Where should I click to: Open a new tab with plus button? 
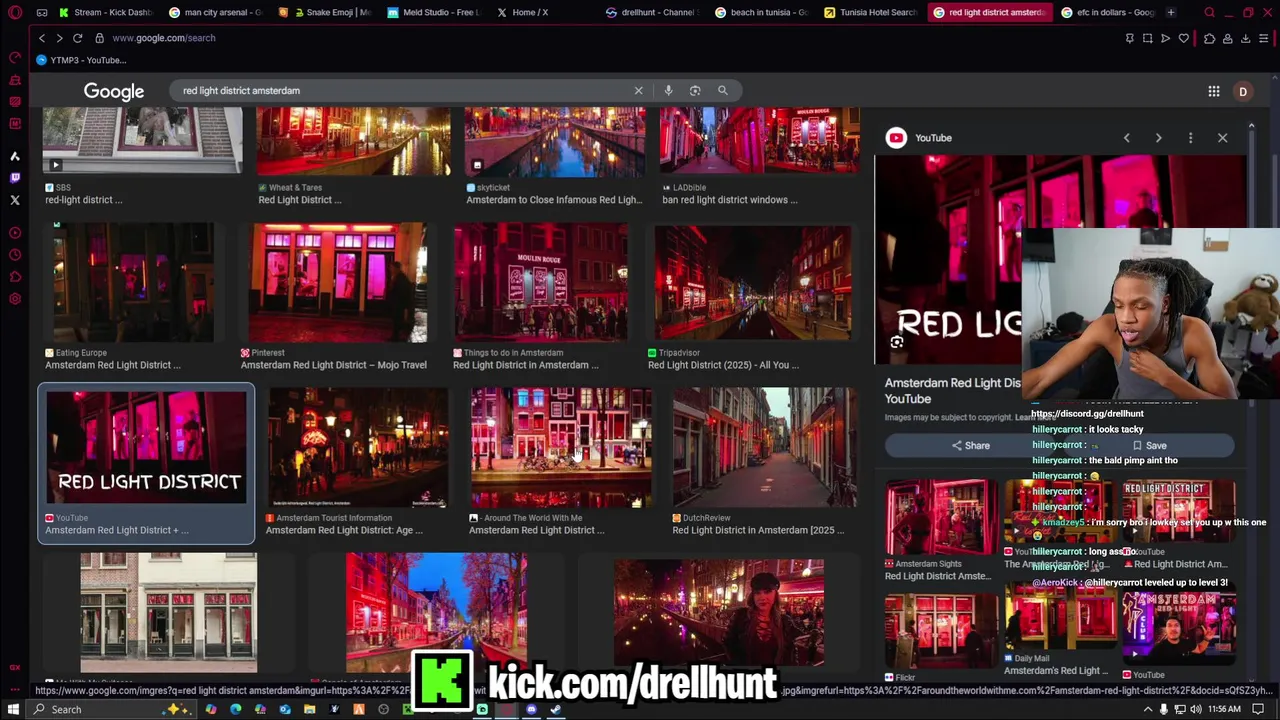(x=1171, y=12)
